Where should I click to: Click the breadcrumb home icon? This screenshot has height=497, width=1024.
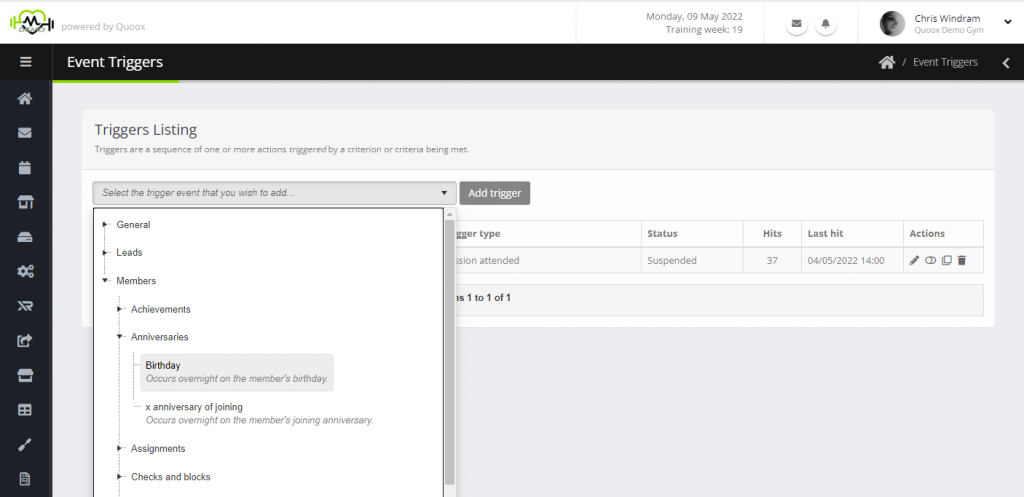click(886, 62)
